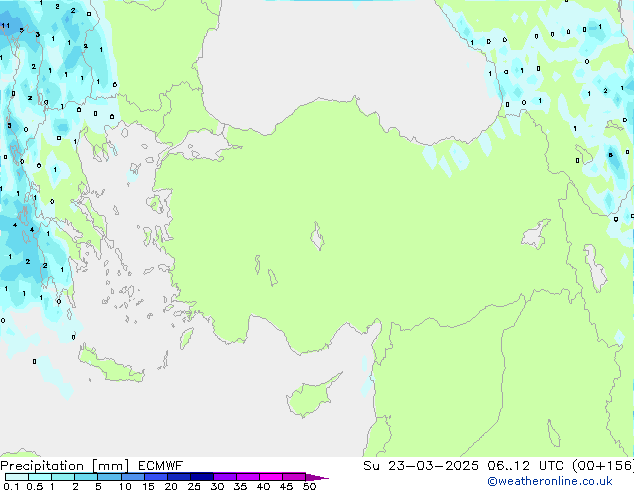The height and width of the screenshot is (490, 634).
Task: Click the "30" legend scale label
Action: coord(217,486)
